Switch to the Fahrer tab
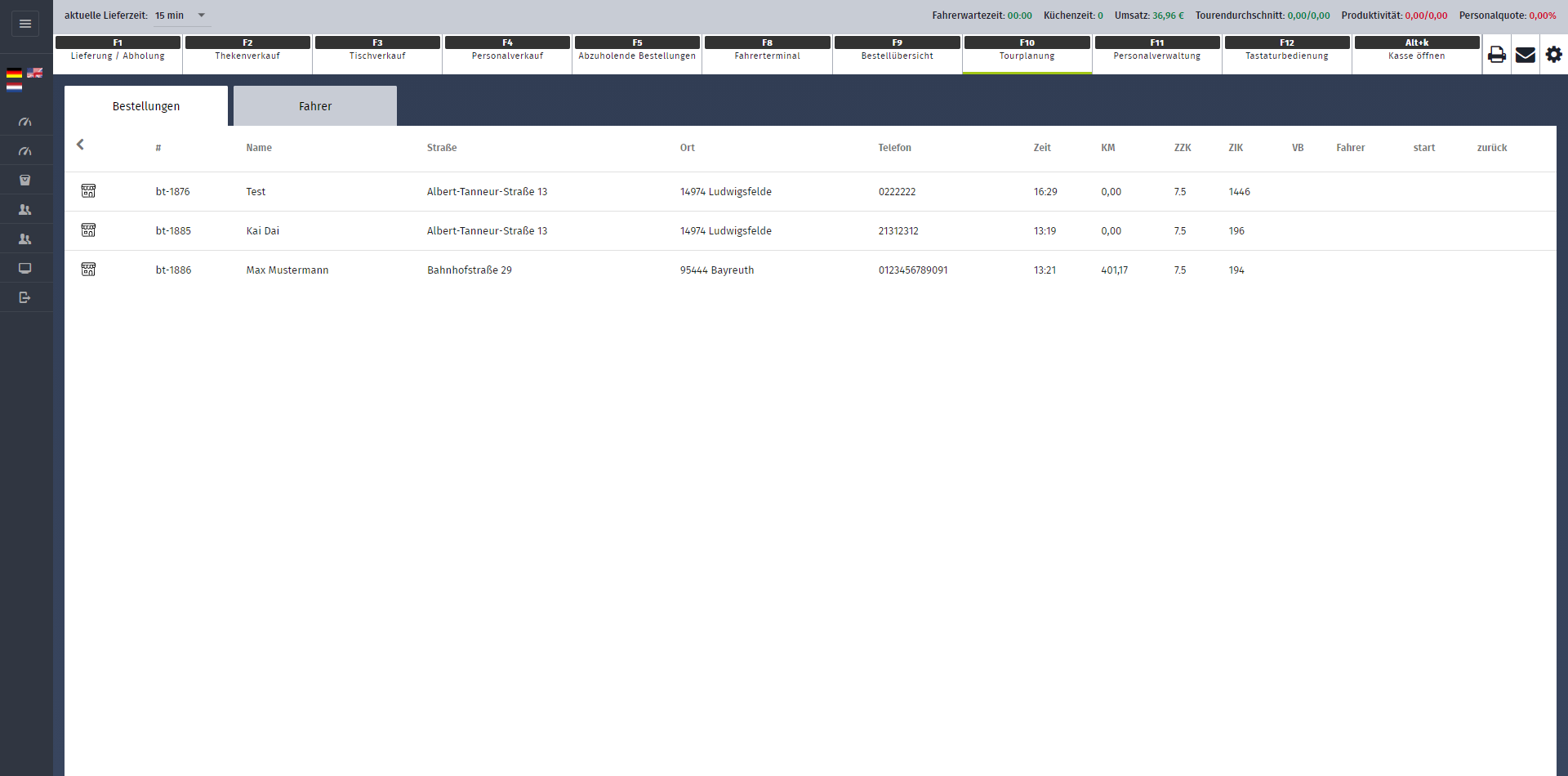This screenshot has width=1568, height=776. coord(315,106)
